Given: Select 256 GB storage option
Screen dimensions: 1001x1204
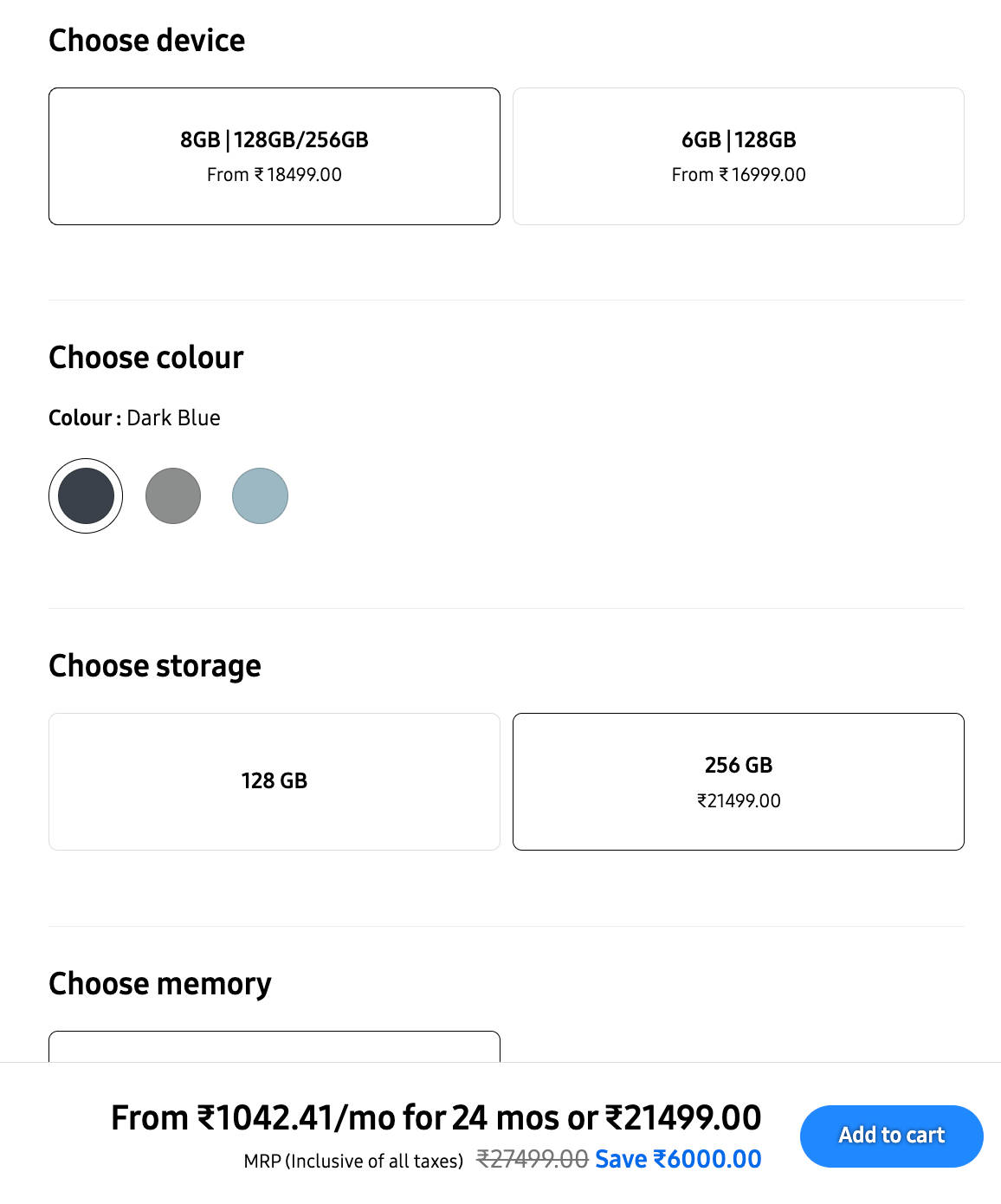Looking at the screenshot, I should [738, 781].
